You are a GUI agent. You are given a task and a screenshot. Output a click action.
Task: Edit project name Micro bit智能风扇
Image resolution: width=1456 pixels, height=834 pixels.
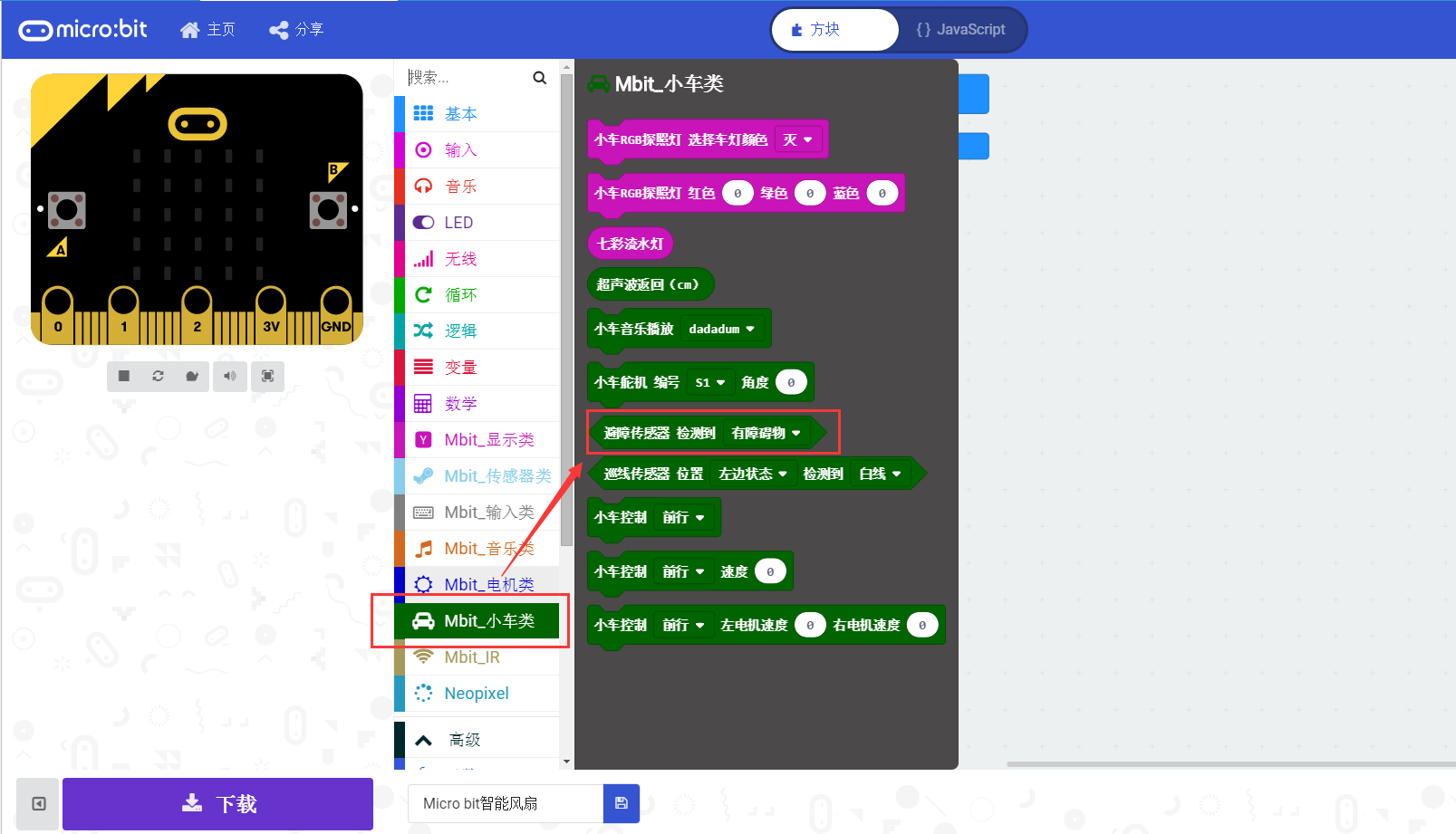tap(505, 804)
